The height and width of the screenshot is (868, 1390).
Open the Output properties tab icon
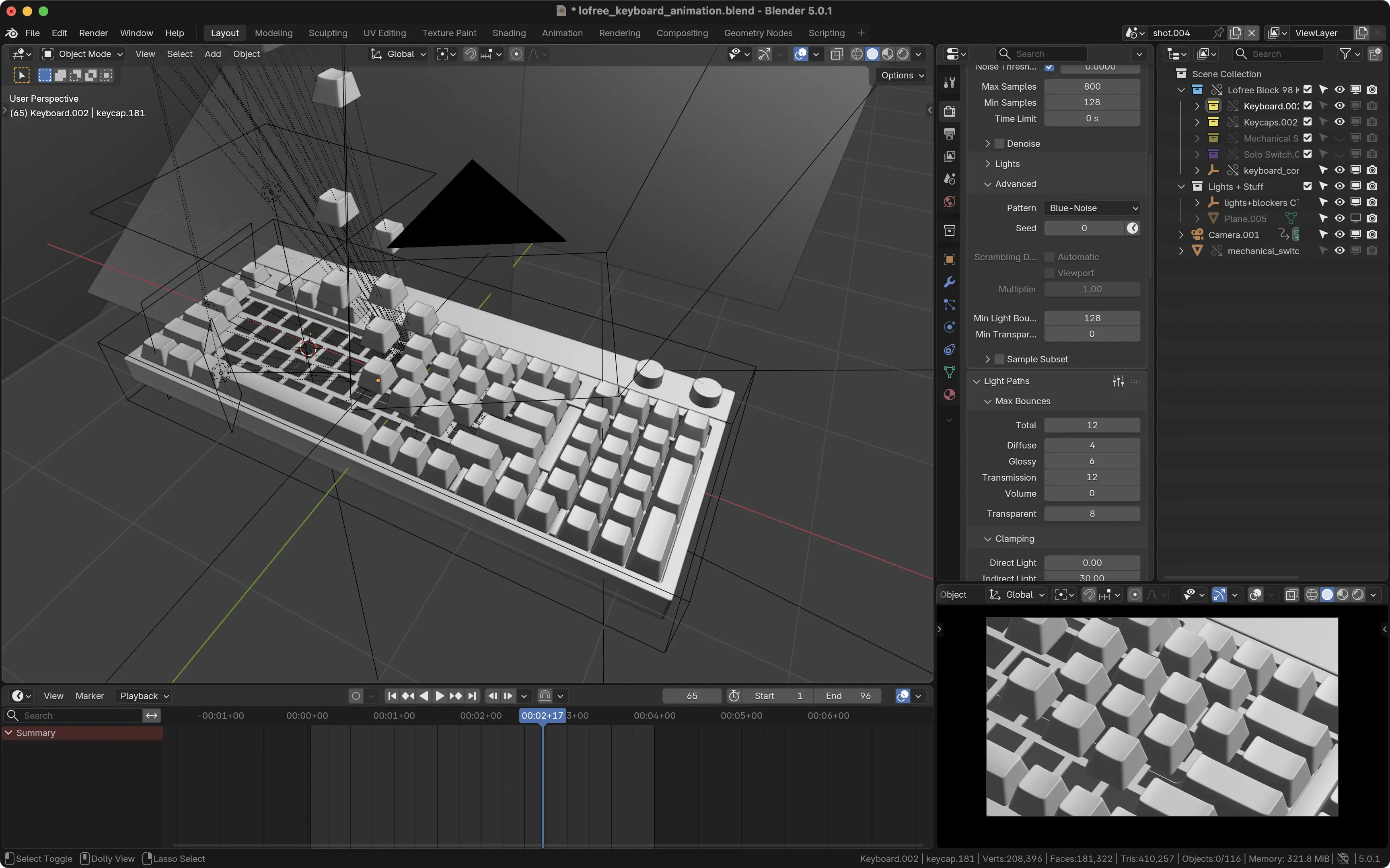coord(950,134)
